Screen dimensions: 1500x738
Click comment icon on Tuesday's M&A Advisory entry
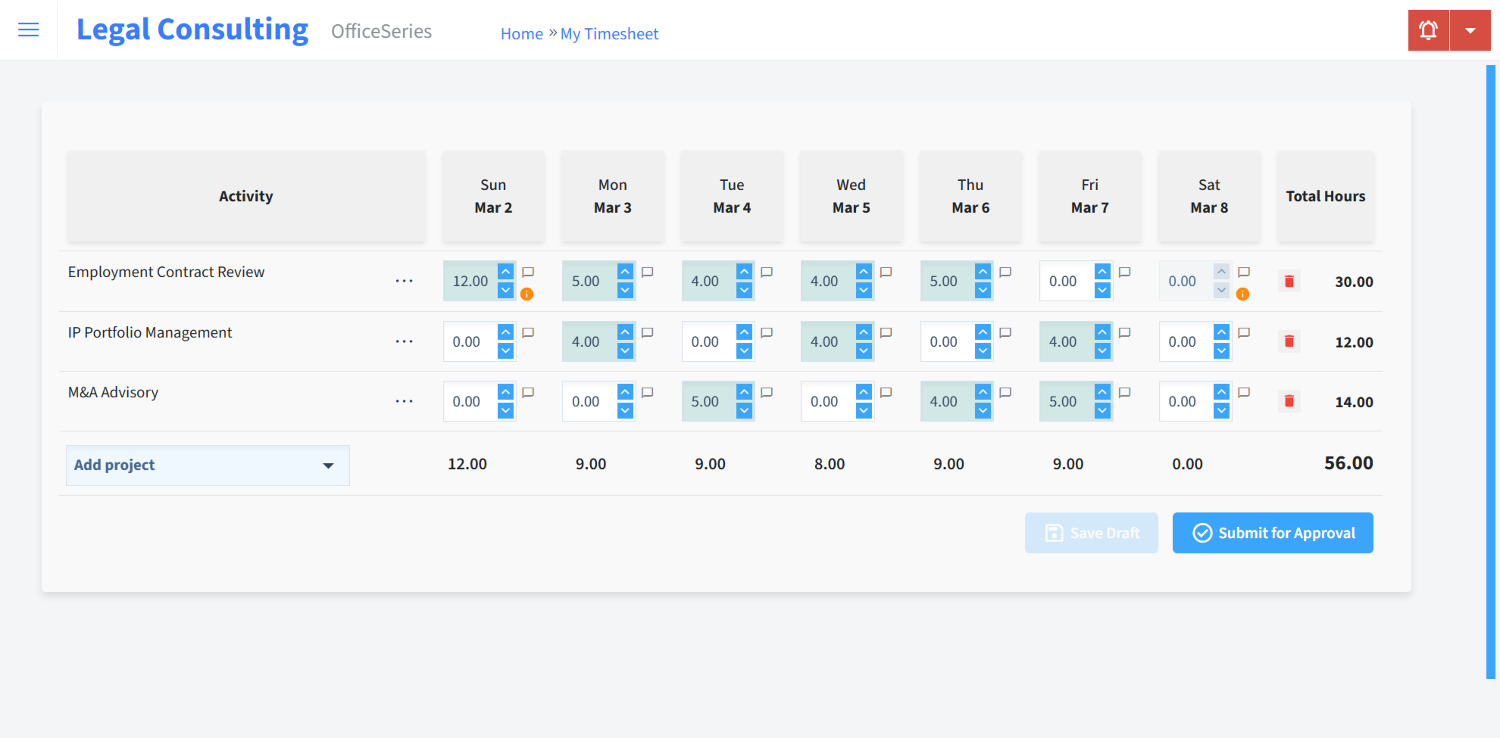pos(766,391)
